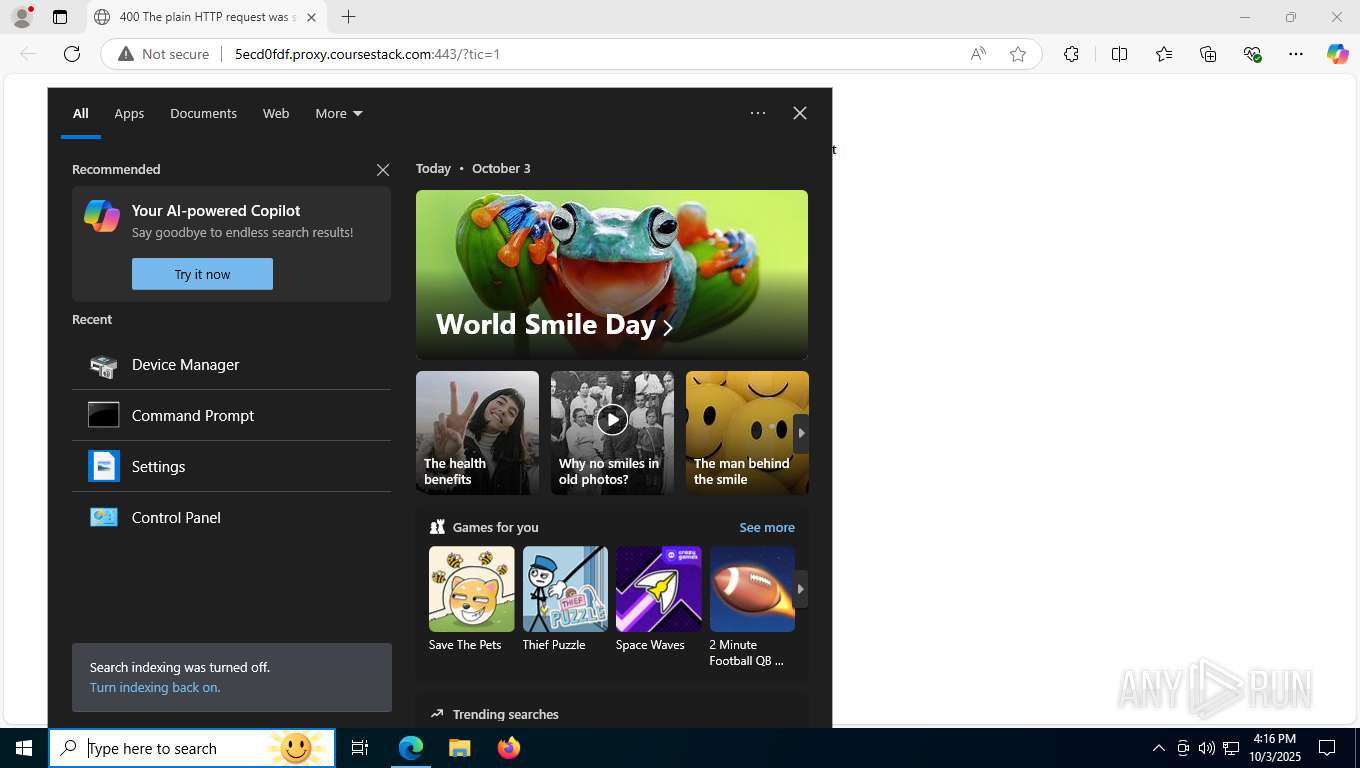The width and height of the screenshot is (1360, 768).
Task: Launch Firefox from the taskbar
Action: click(509, 748)
